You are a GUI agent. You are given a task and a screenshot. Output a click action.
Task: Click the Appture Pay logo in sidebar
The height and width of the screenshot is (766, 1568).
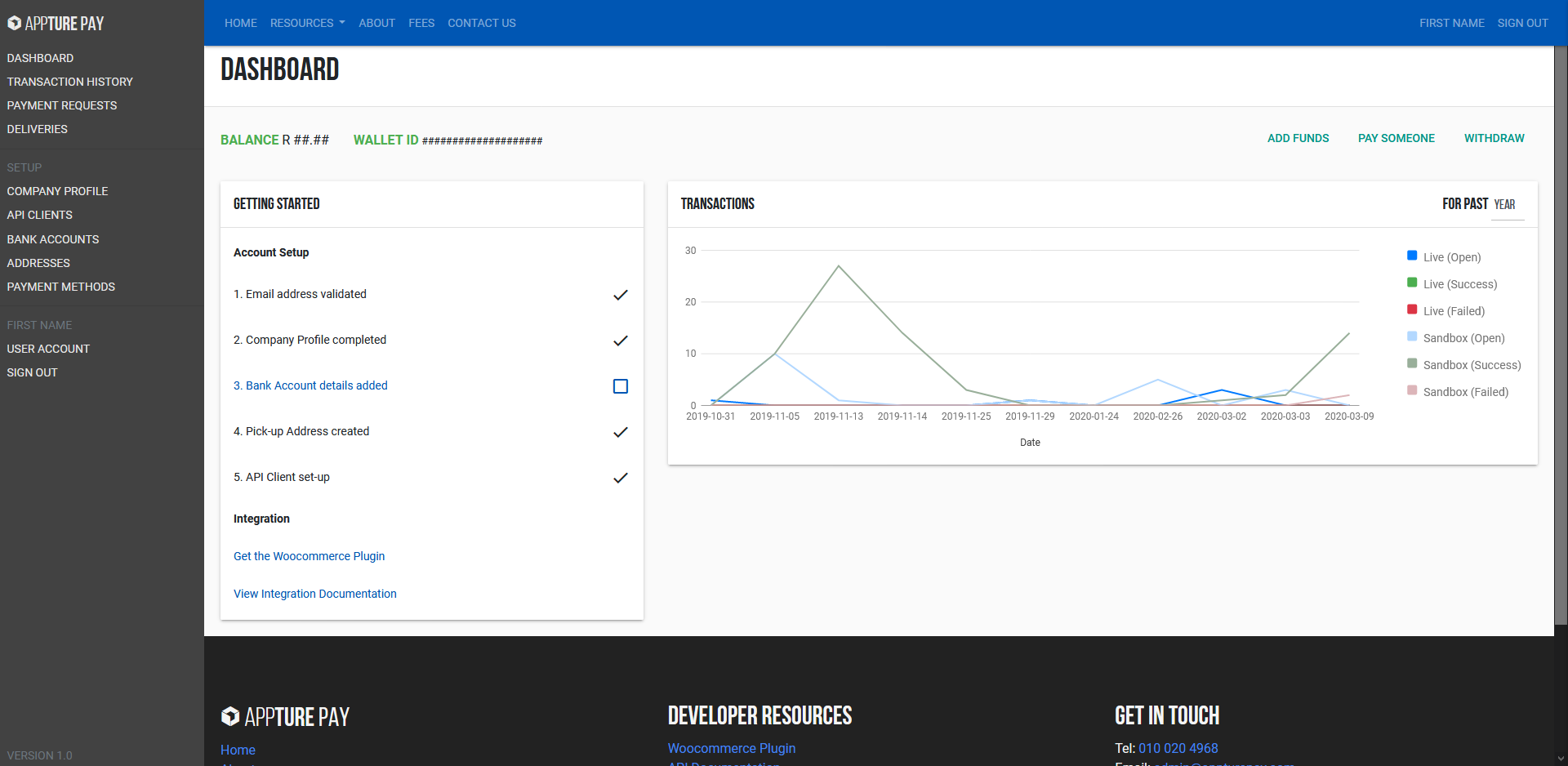coord(56,23)
